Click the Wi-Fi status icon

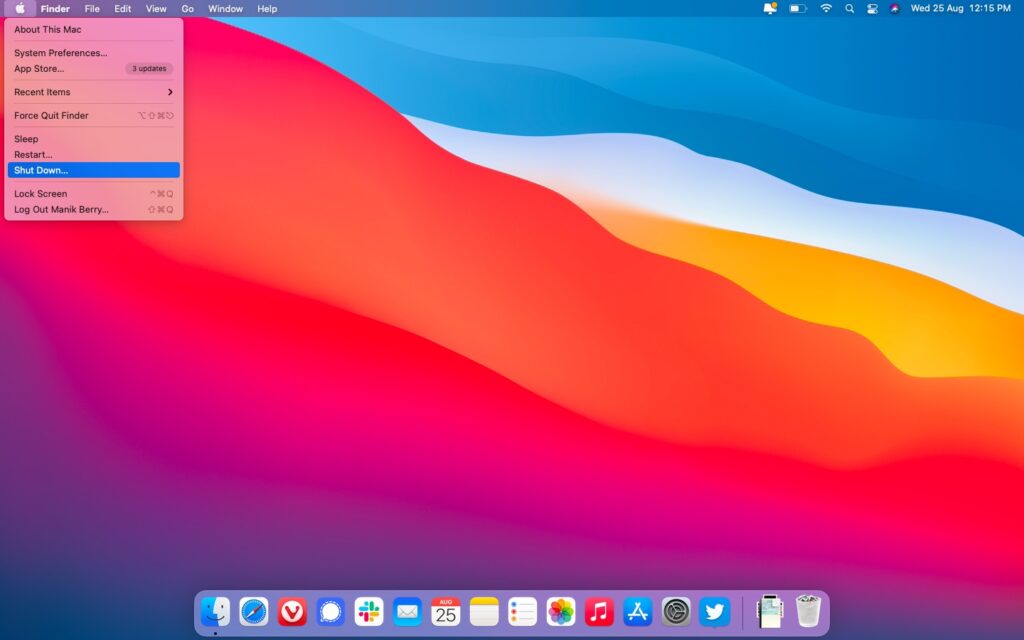826,9
